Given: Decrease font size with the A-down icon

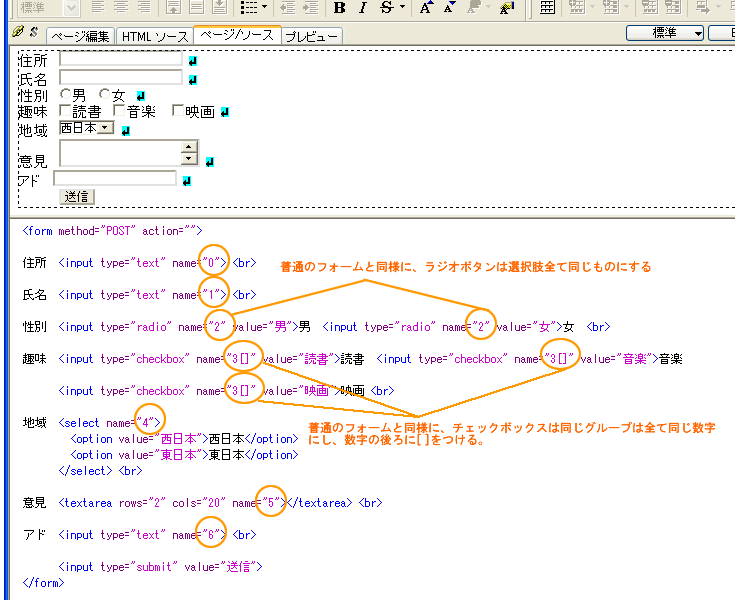Looking at the screenshot, I should point(449,7).
